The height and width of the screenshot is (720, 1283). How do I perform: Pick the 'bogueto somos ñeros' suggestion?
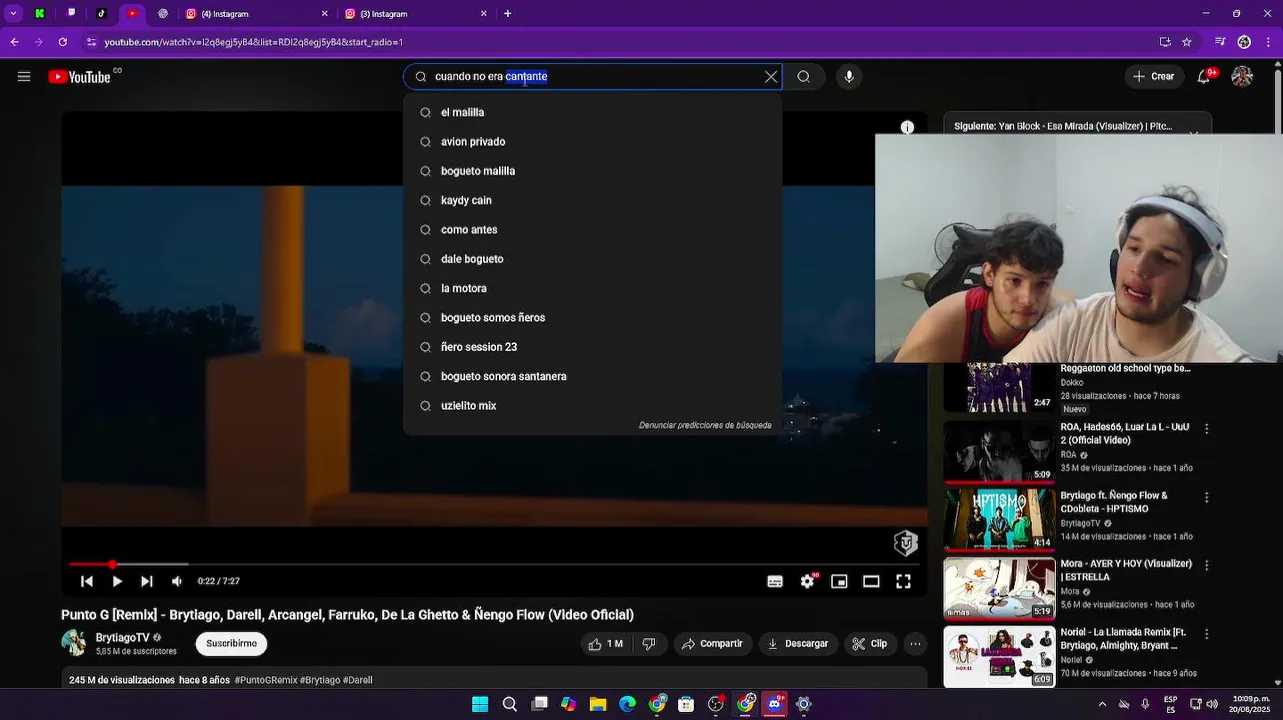pos(592,318)
